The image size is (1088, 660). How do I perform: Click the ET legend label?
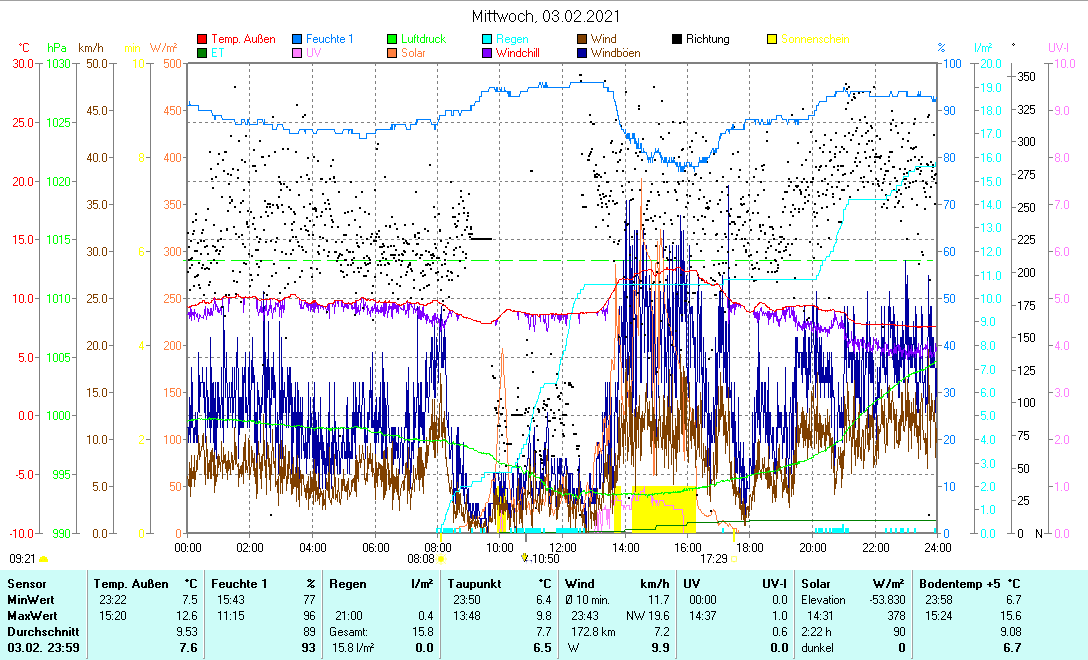pos(218,52)
